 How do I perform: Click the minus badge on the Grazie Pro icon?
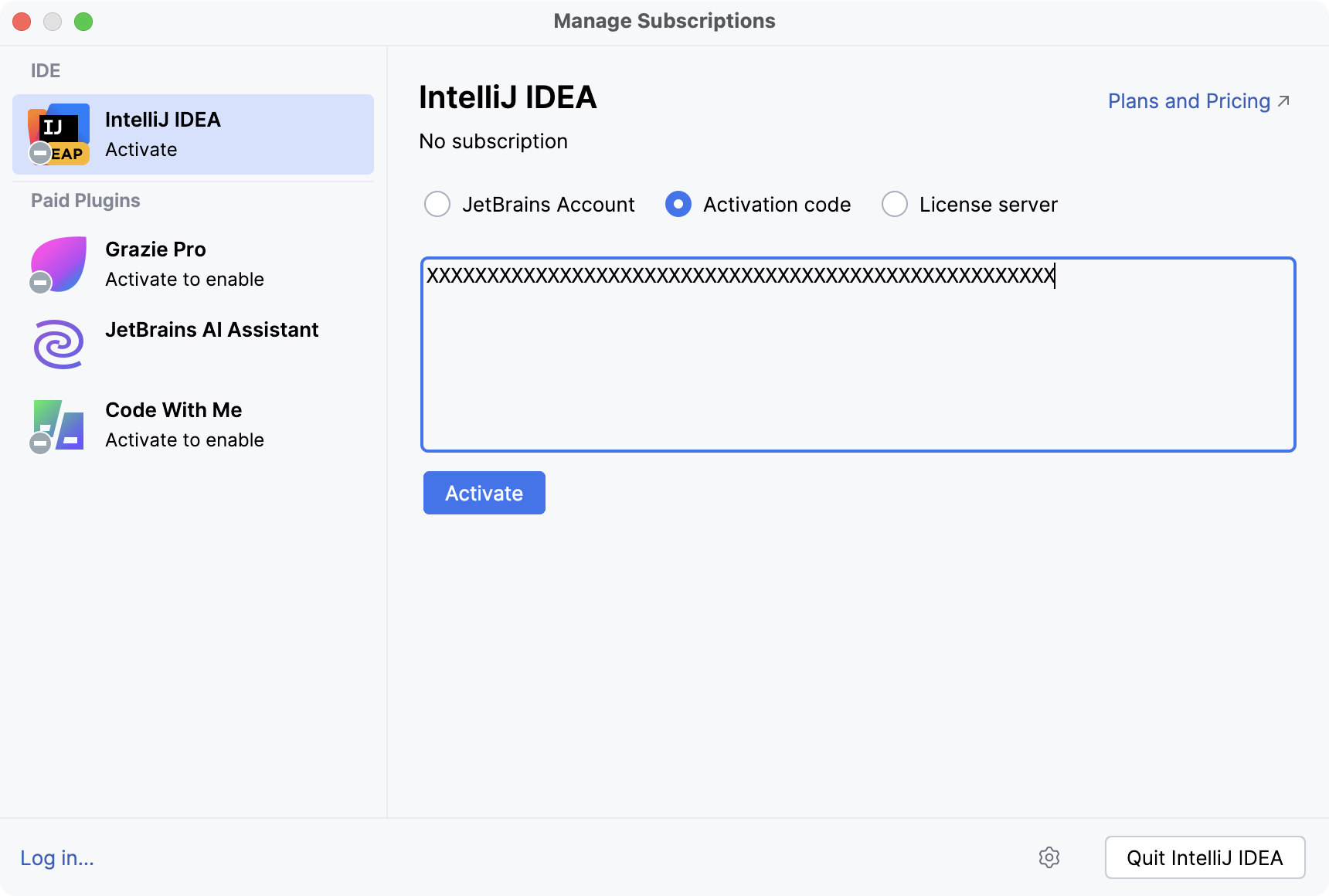click(x=39, y=282)
